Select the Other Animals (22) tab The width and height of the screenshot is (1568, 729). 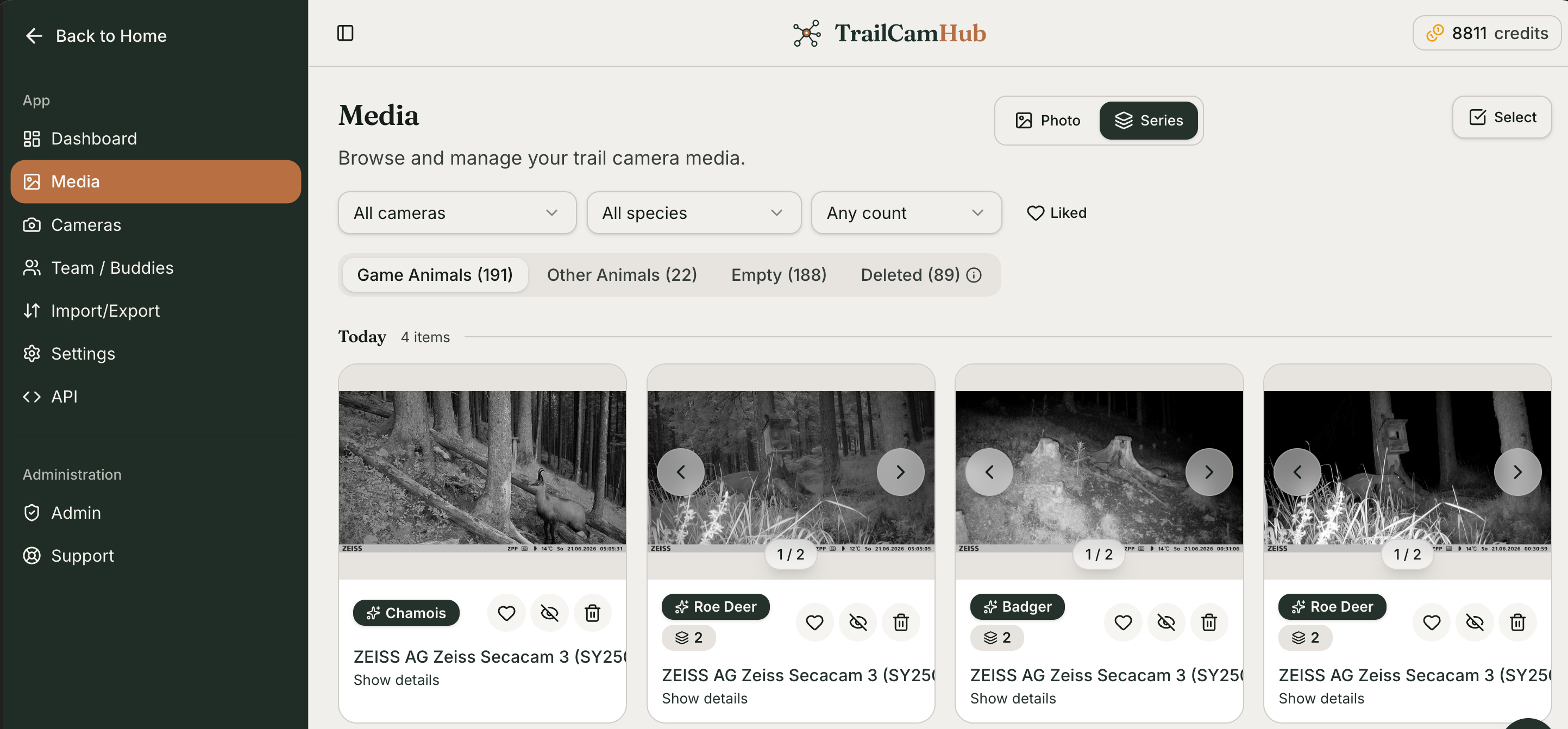coord(622,274)
